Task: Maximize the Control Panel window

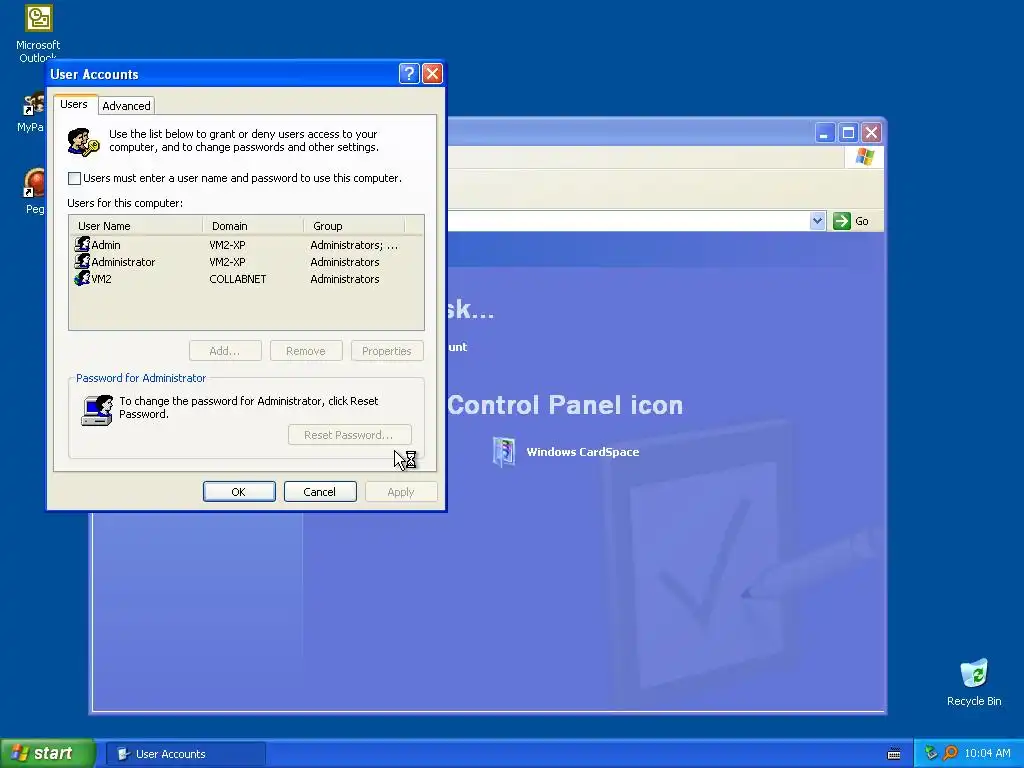Action: coord(848,133)
